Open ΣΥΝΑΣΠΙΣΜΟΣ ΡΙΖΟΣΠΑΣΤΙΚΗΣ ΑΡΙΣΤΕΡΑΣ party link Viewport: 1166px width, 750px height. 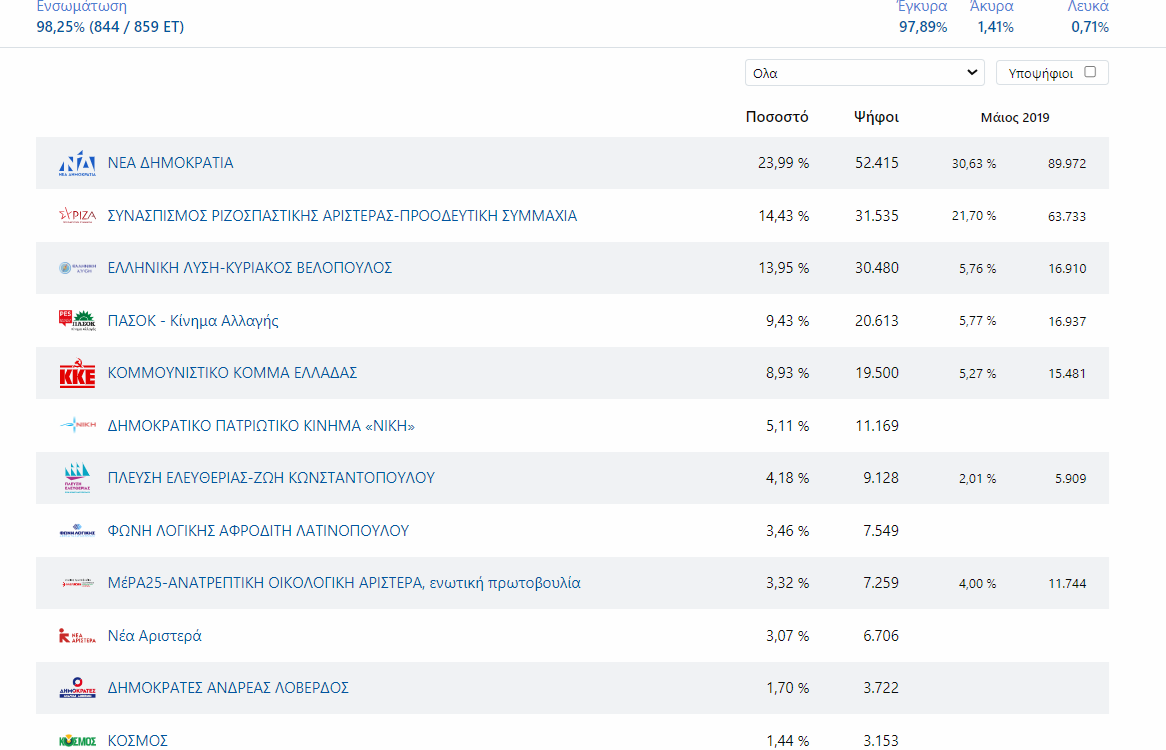pos(342,216)
